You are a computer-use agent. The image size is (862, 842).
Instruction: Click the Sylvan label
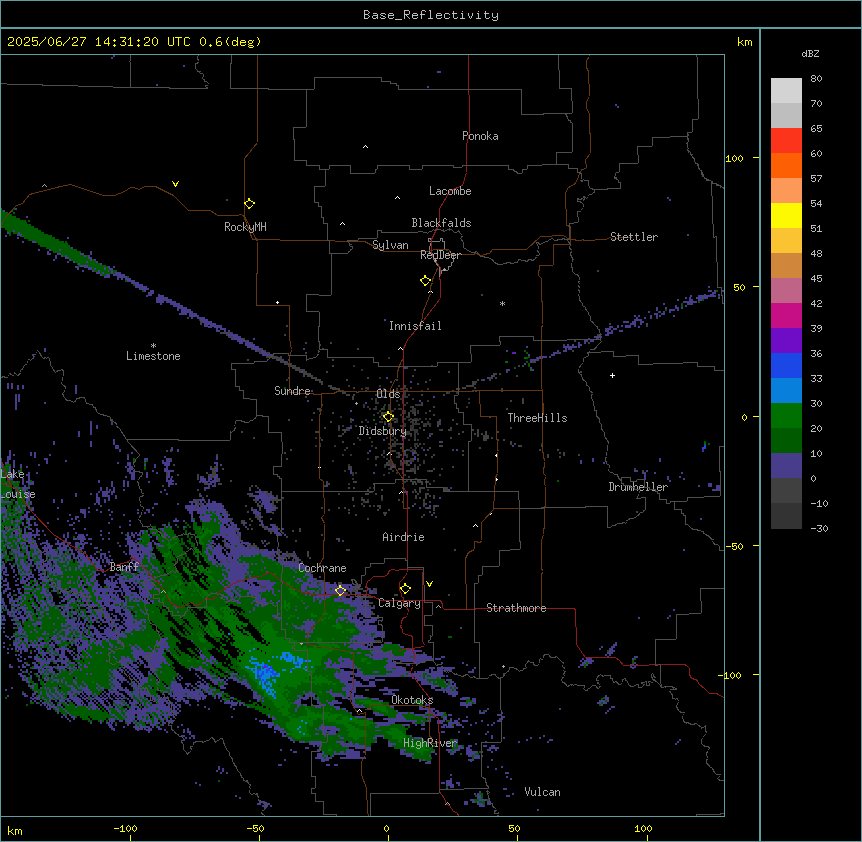point(390,245)
